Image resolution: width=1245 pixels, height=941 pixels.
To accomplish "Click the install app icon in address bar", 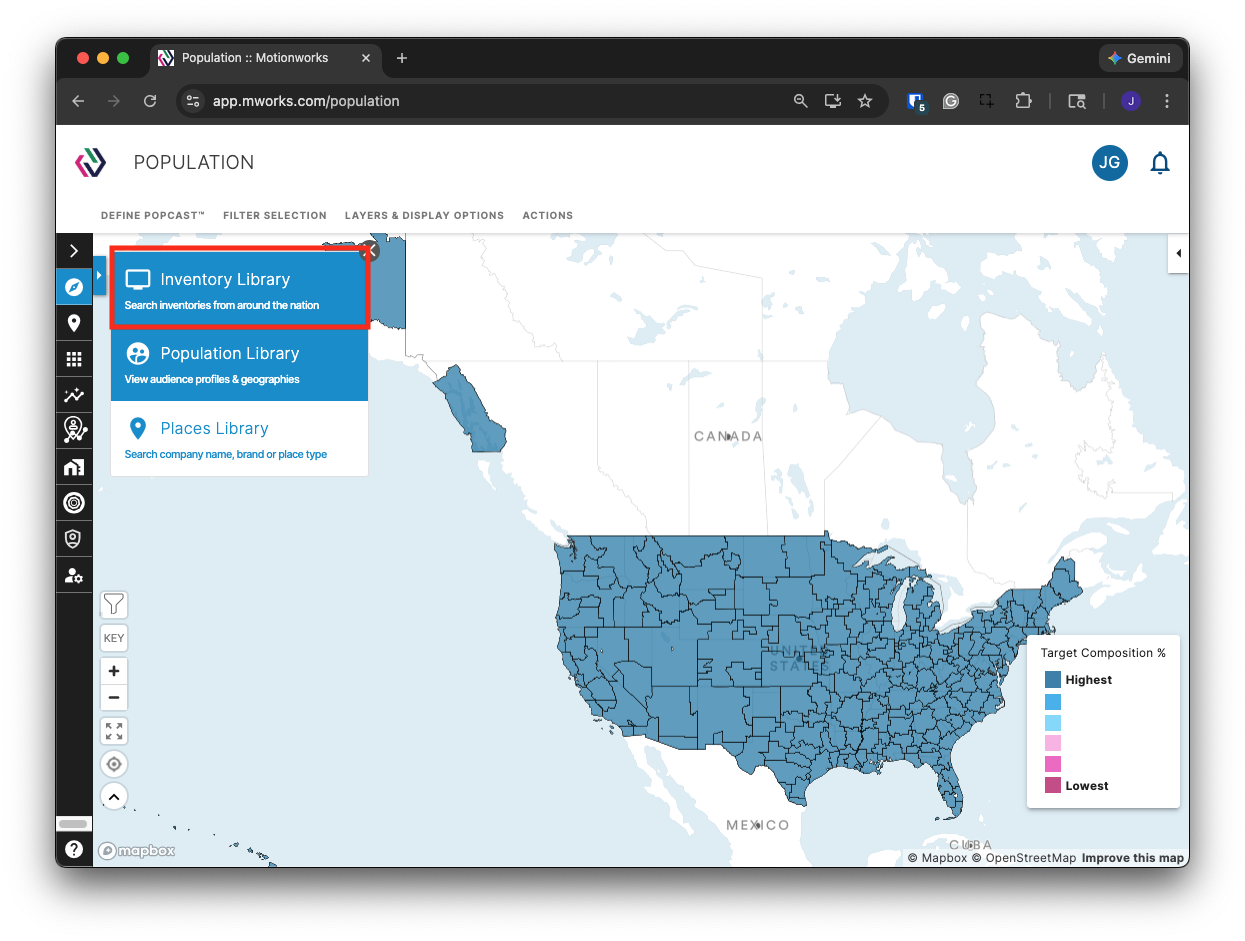I will point(832,101).
